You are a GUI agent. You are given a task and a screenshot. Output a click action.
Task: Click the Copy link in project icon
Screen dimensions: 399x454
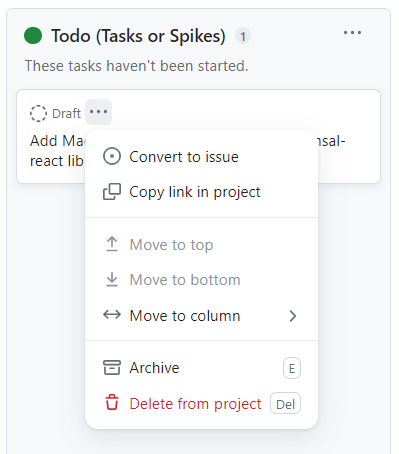pos(112,192)
